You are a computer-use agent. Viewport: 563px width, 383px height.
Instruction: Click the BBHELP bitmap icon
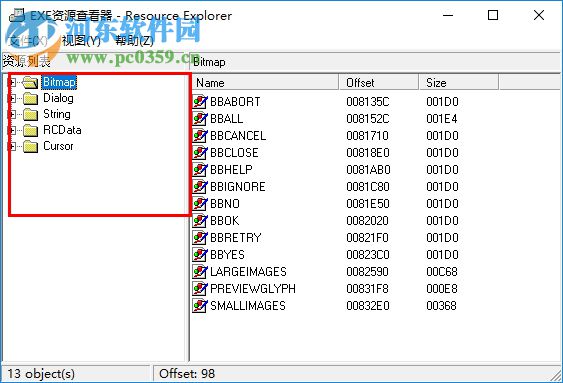click(200, 169)
